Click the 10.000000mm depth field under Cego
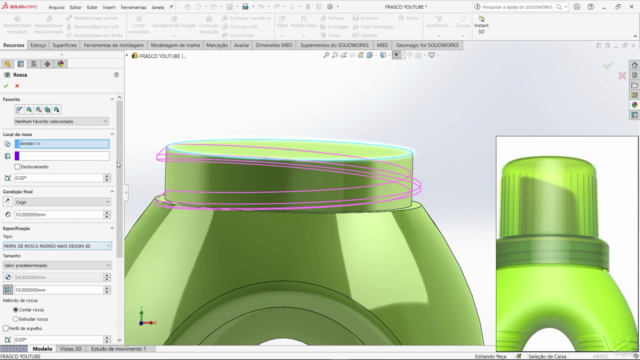This screenshot has height=360, width=640. (59, 214)
